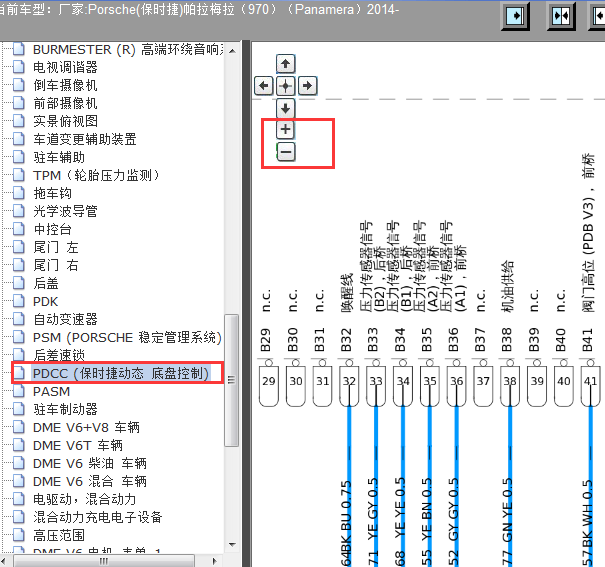605x567 pixels.
Task: Click the document icon beside 后盖
Action: (19, 283)
